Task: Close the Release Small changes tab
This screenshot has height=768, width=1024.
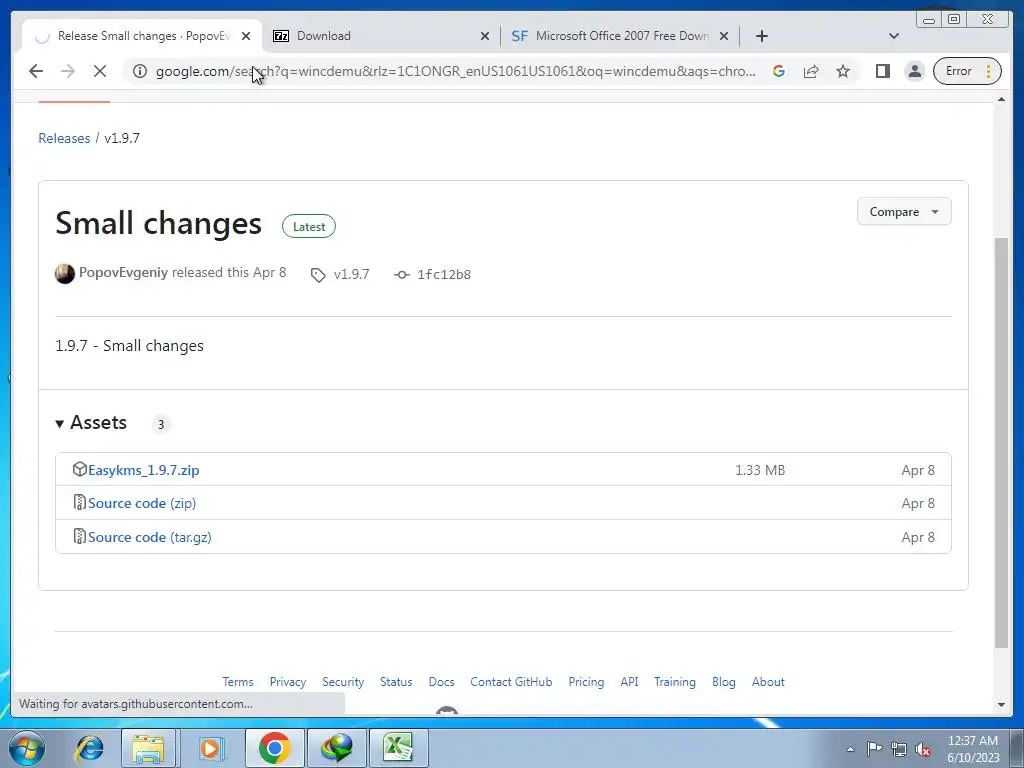Action: tap(246, 36)
